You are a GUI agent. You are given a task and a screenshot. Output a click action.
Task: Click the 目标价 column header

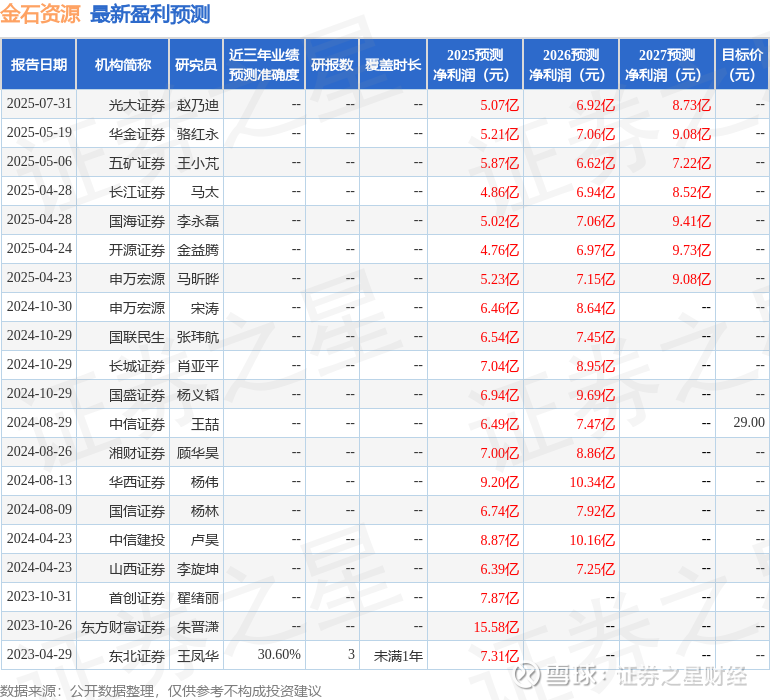click(x=742, y=64)
